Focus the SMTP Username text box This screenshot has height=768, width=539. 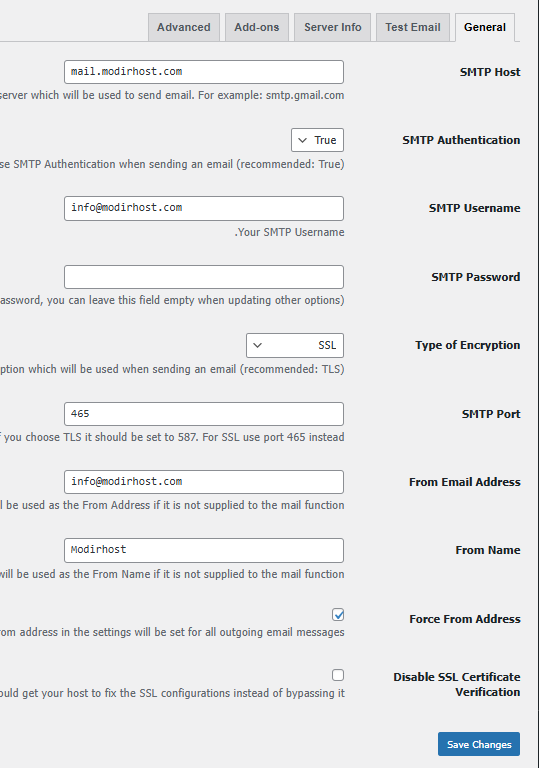tap(204, 208)
